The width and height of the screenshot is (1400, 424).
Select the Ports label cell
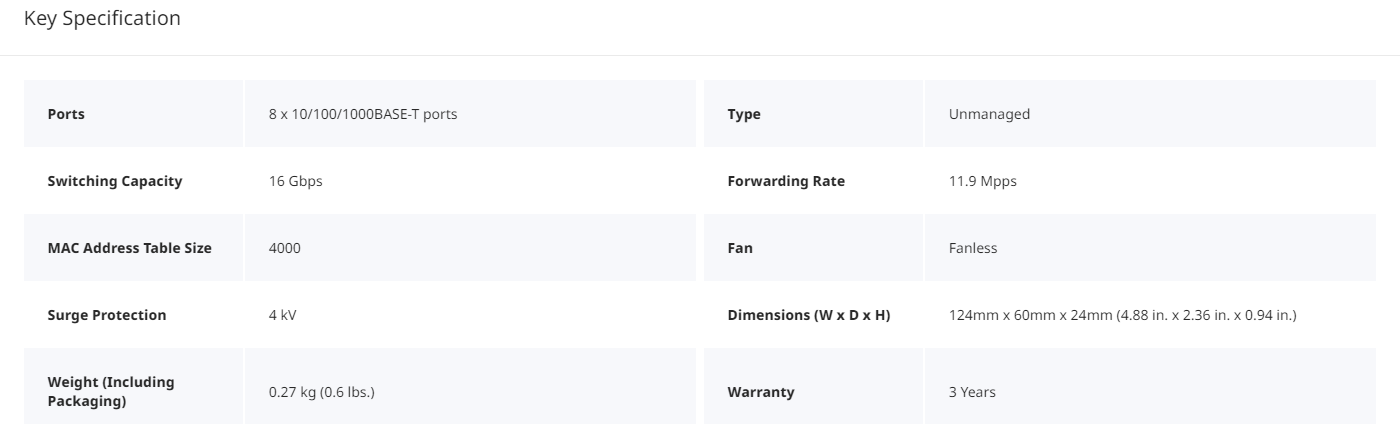tap(133, 114)
